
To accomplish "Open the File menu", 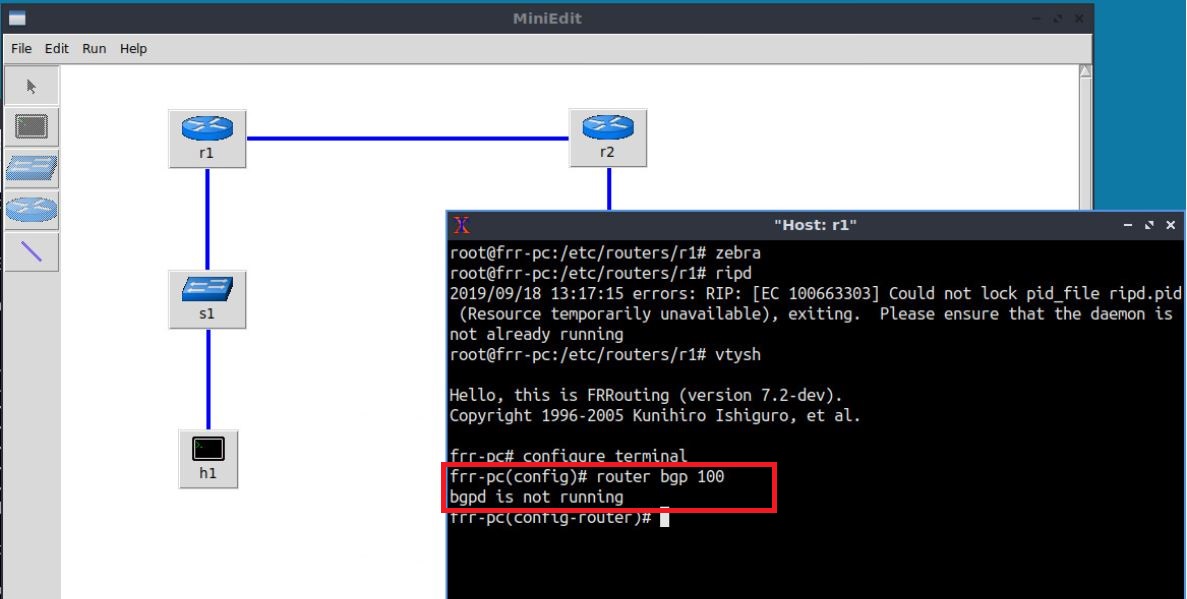I will click(21, 49).
